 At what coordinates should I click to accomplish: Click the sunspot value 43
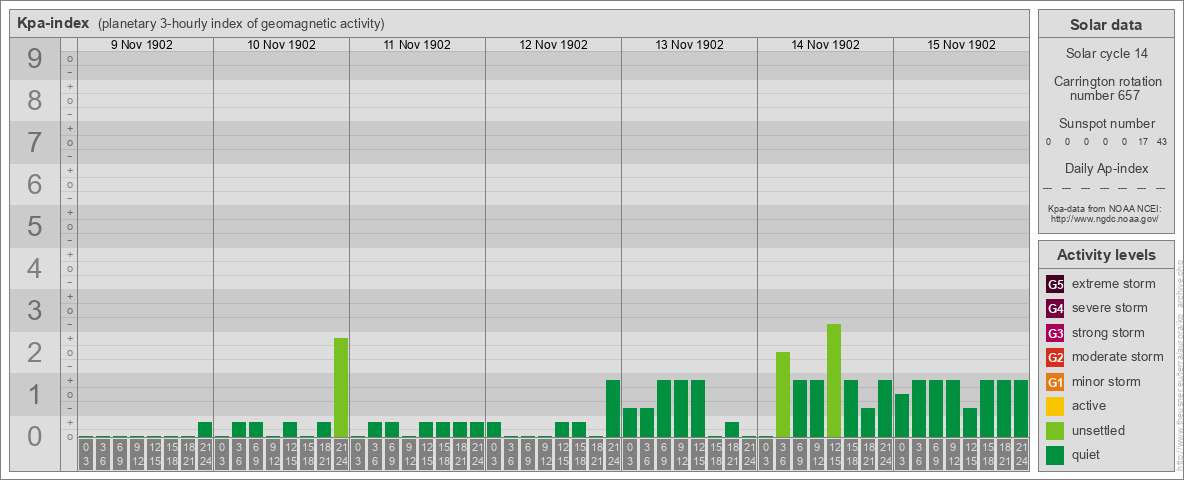tap(1161, 142)
